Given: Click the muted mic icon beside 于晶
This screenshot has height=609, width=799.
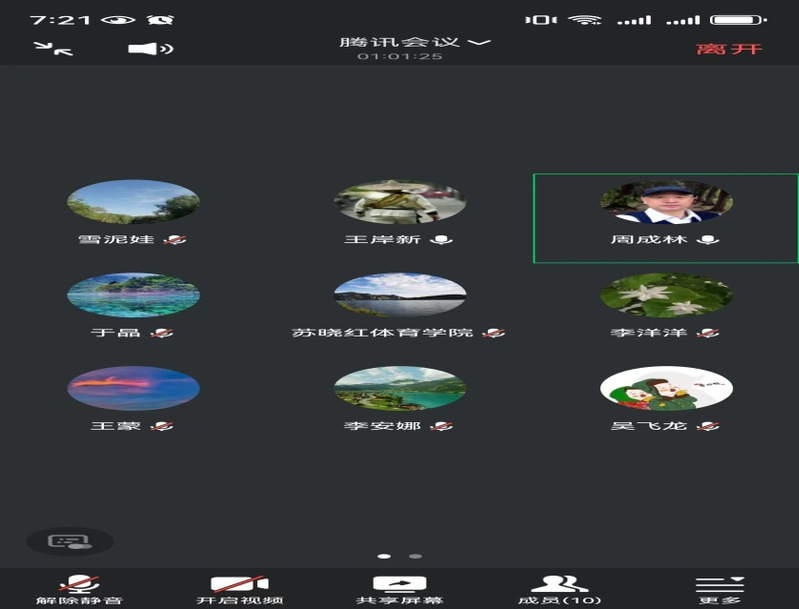Looking at the screenshot, I should 162,332.
